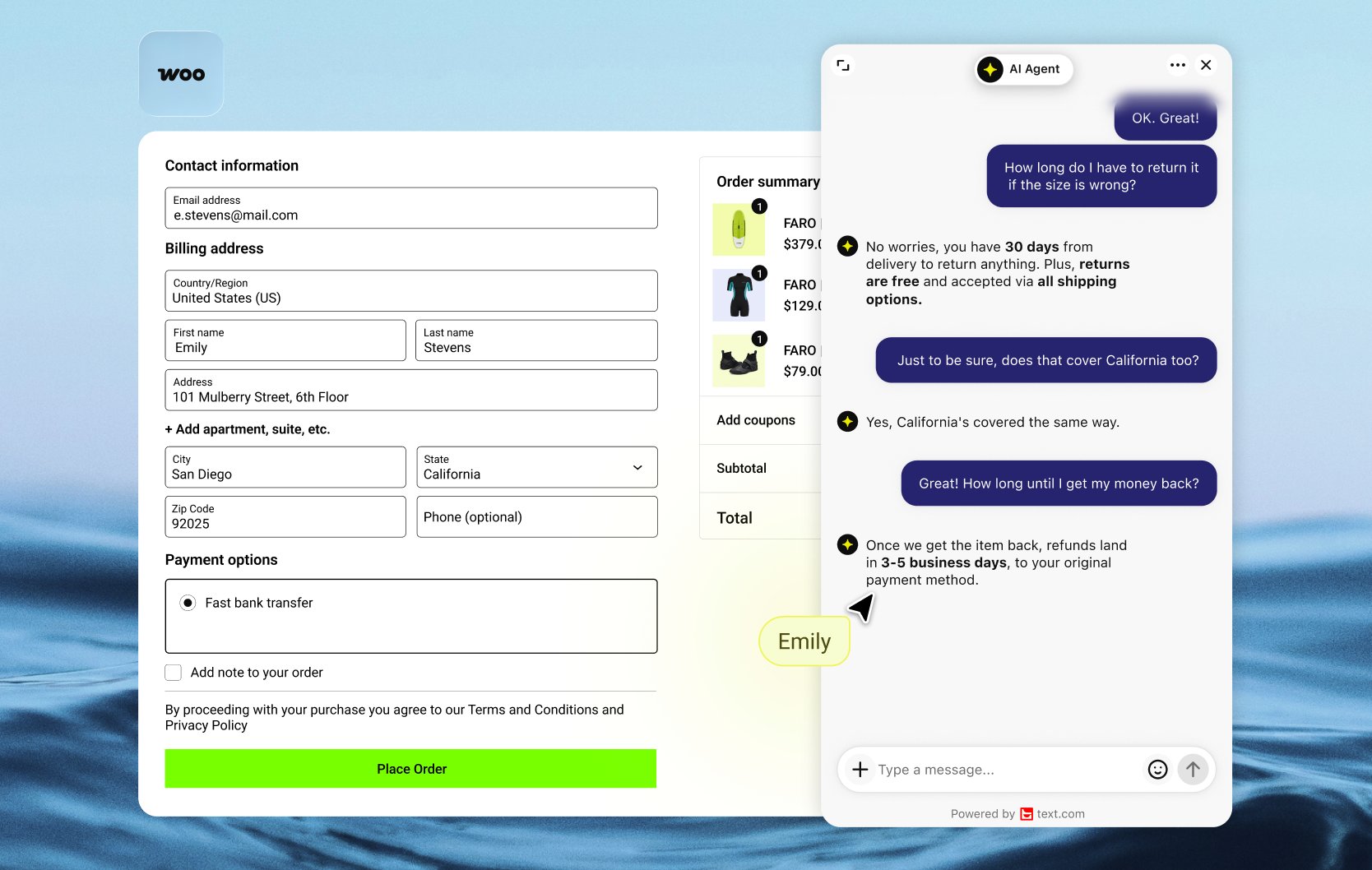The width and height of the screenshot is (1372, 870).
Task: Click + Add apartment, suite, etc.
Action: coord(248,429)
